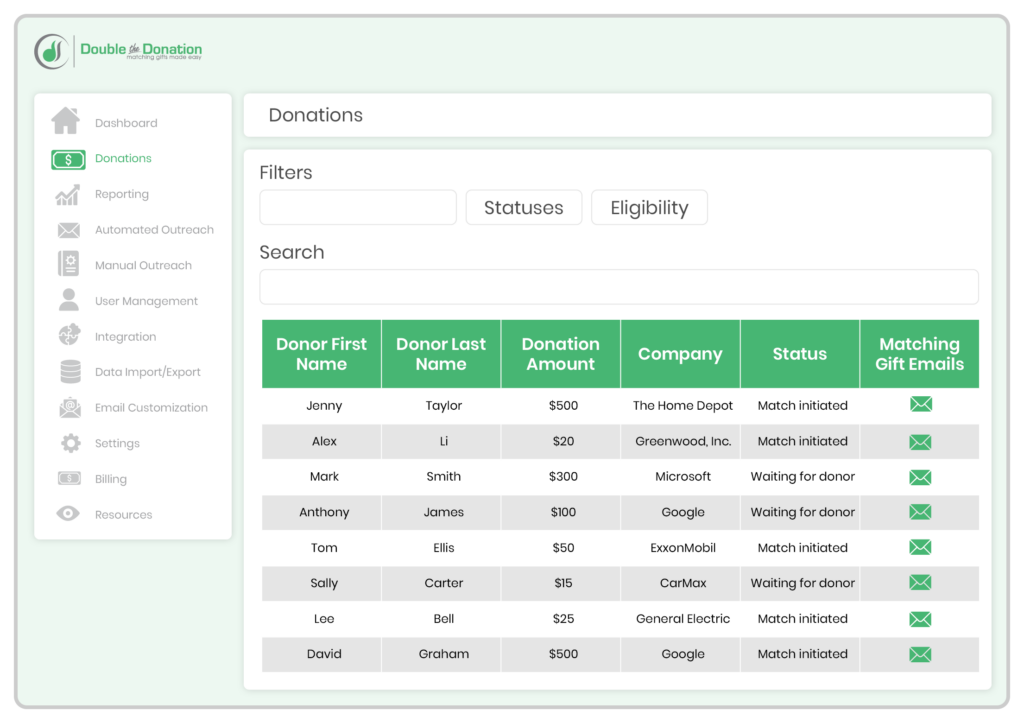Image resolution: width=1024 pixels, height=723 pixels.
Task: Click the Double the Donation logo
Action: coord(118,51)
